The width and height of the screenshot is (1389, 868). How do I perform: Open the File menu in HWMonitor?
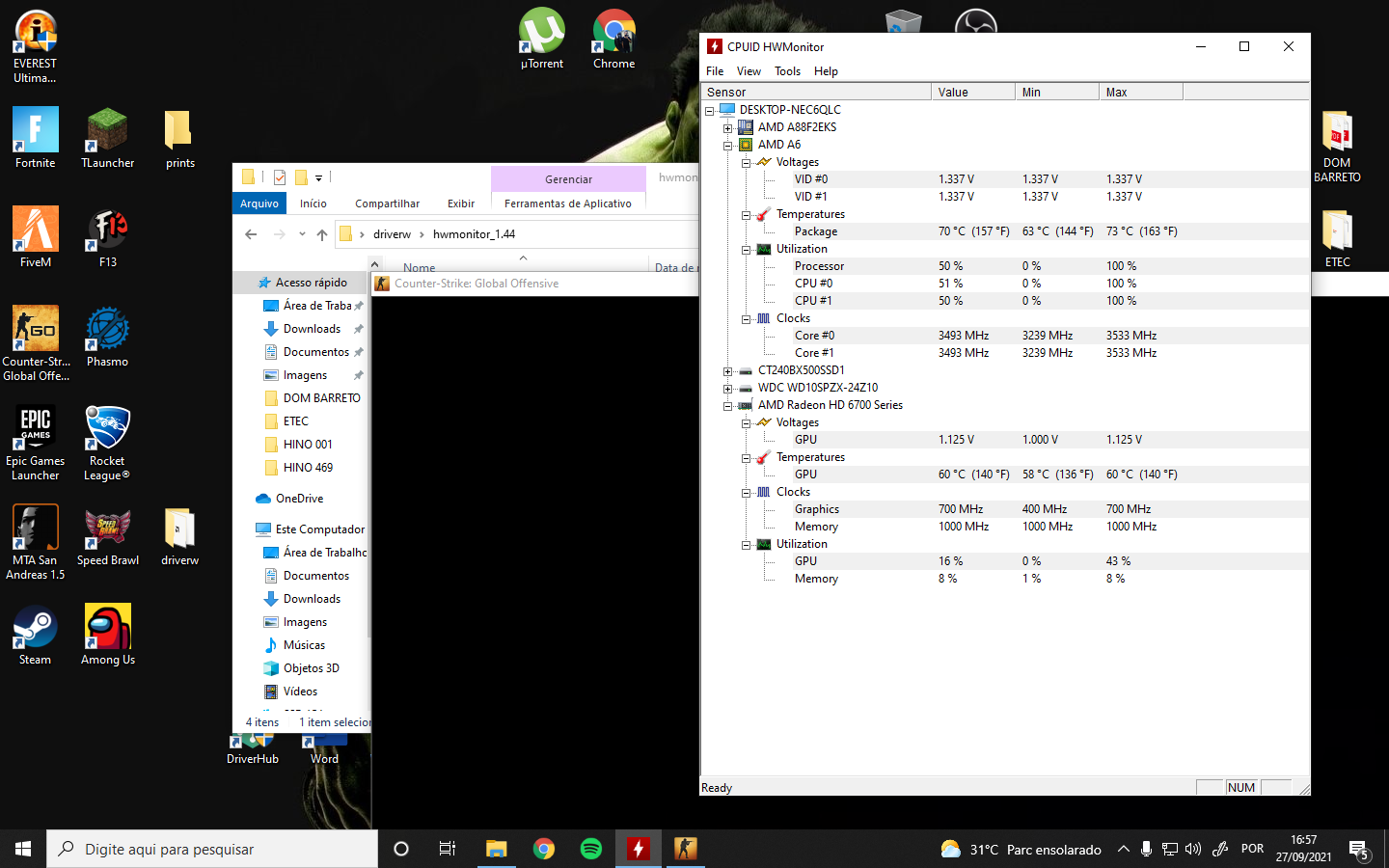(715, 71)
